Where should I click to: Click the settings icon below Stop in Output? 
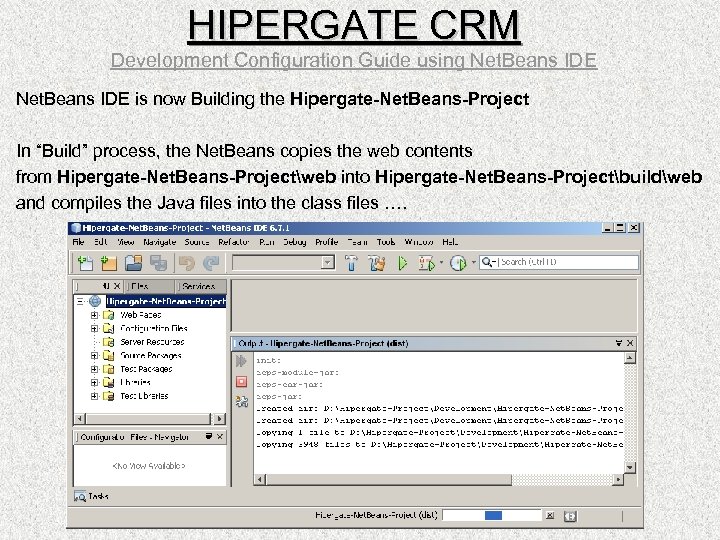242,401
